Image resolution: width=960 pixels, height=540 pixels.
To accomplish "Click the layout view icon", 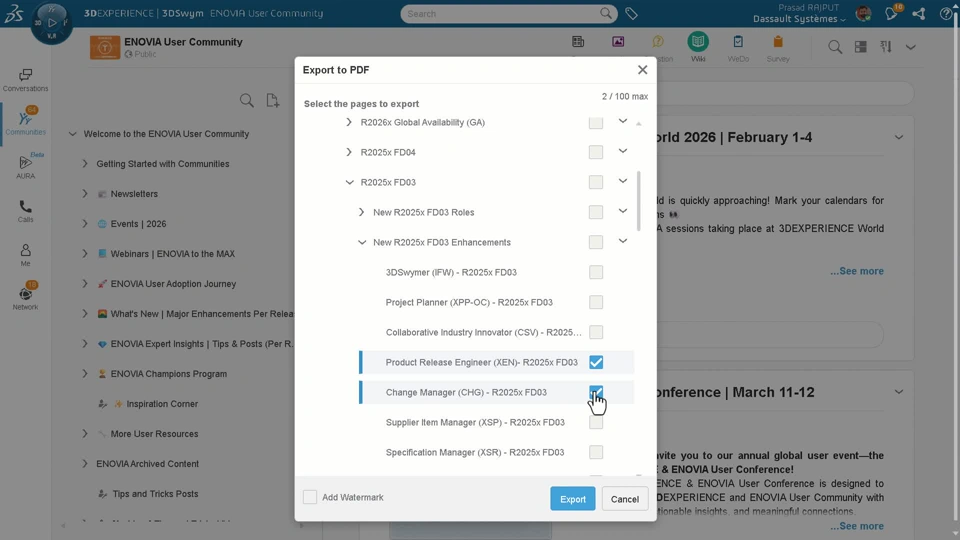I will coord(860,47).
